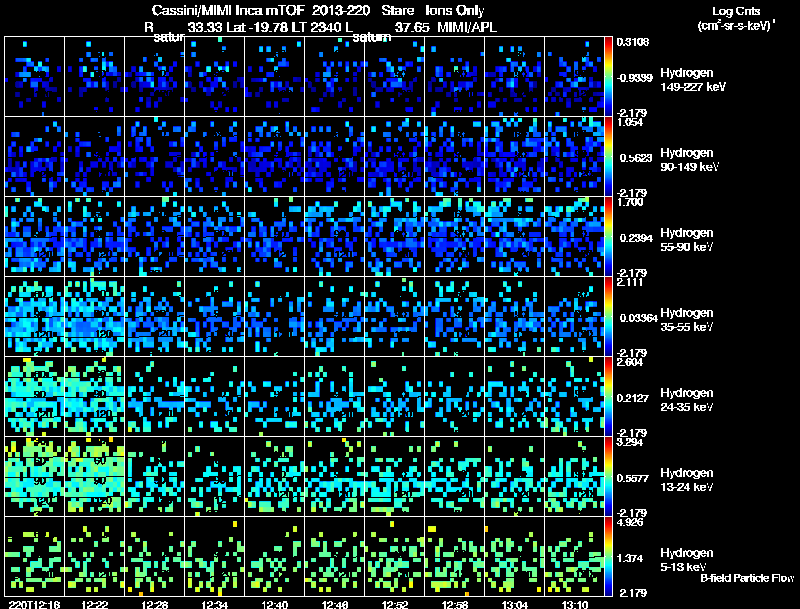Click the '33.33' R value in header
800x609 pixels.
(x=205, y=27)
